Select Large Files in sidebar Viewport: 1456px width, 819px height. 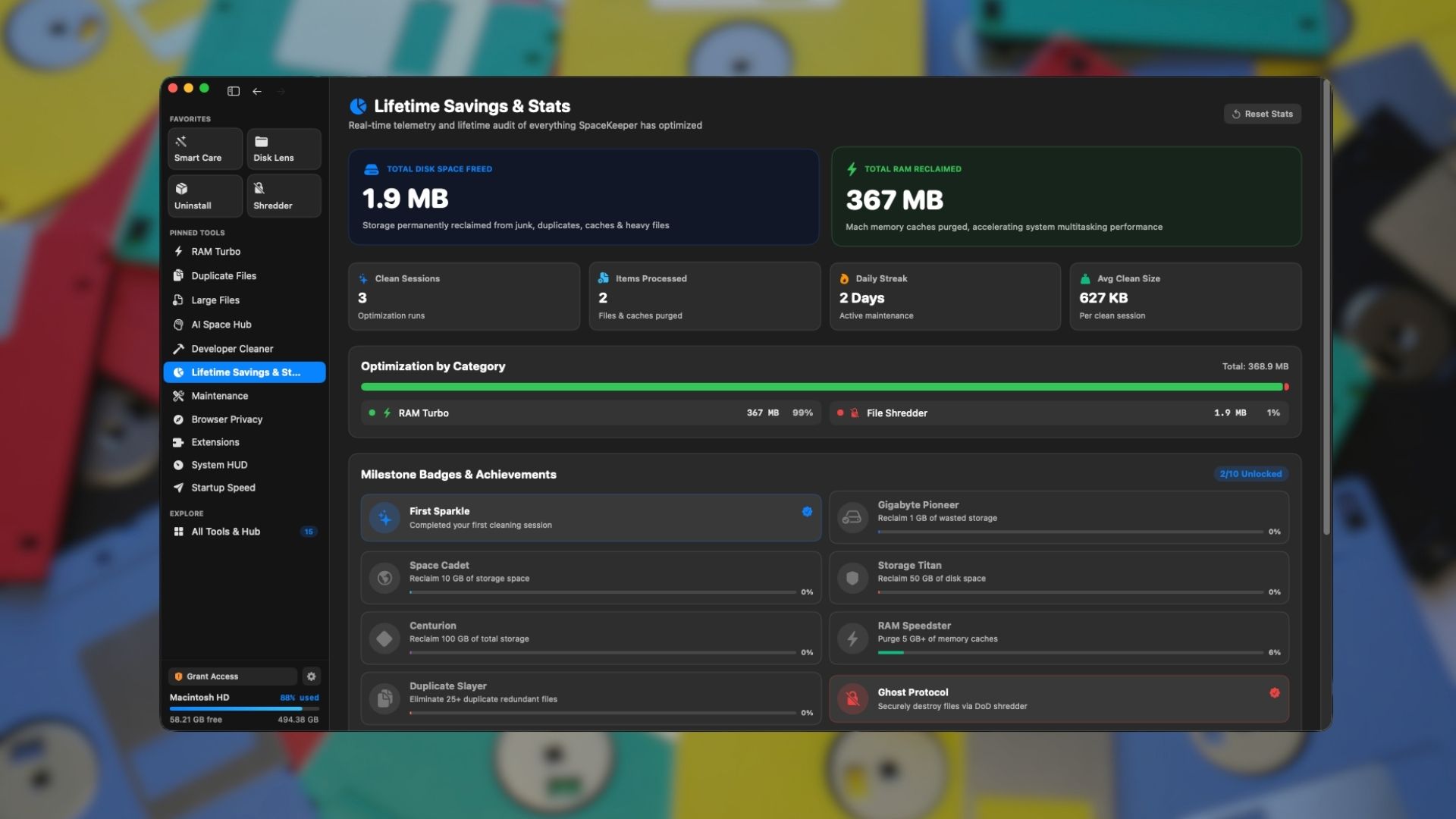[x=244, y=300]
